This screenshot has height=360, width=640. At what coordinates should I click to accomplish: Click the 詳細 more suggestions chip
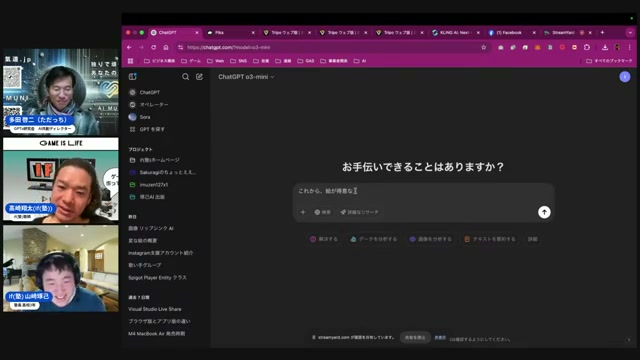click(532, 239)
